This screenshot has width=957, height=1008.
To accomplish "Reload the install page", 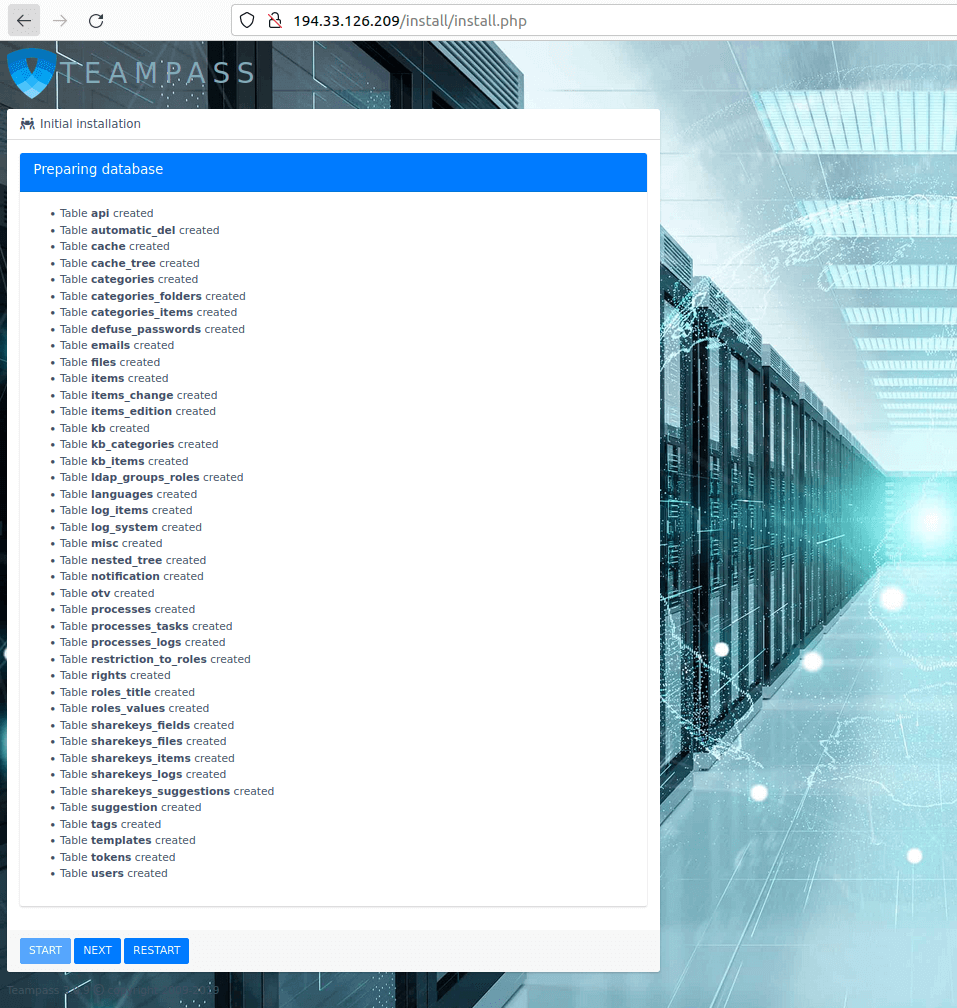I will click(96, 20).
